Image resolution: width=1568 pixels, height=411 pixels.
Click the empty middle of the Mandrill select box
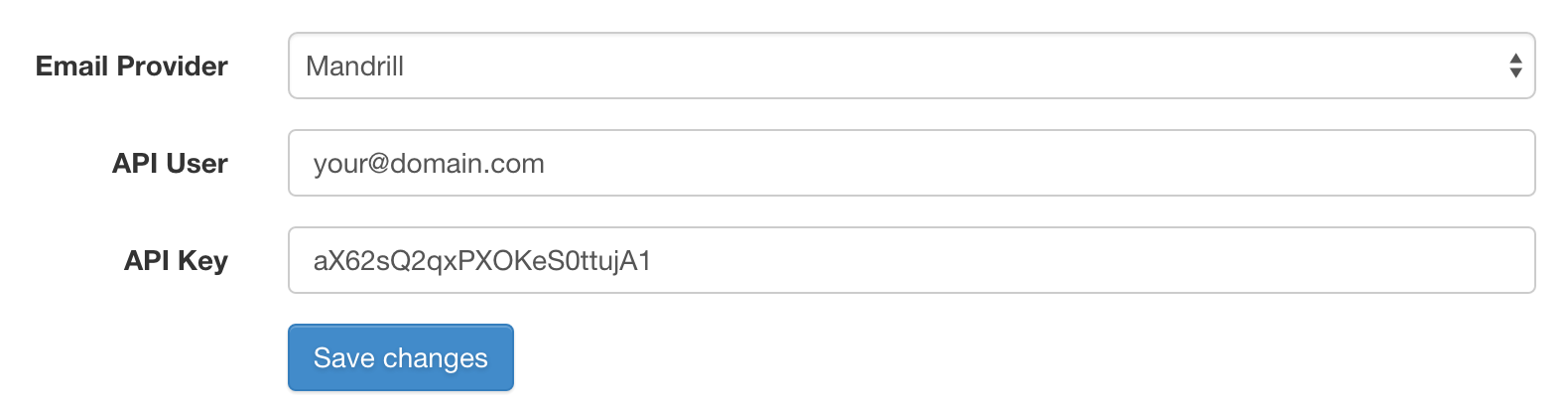953,66
